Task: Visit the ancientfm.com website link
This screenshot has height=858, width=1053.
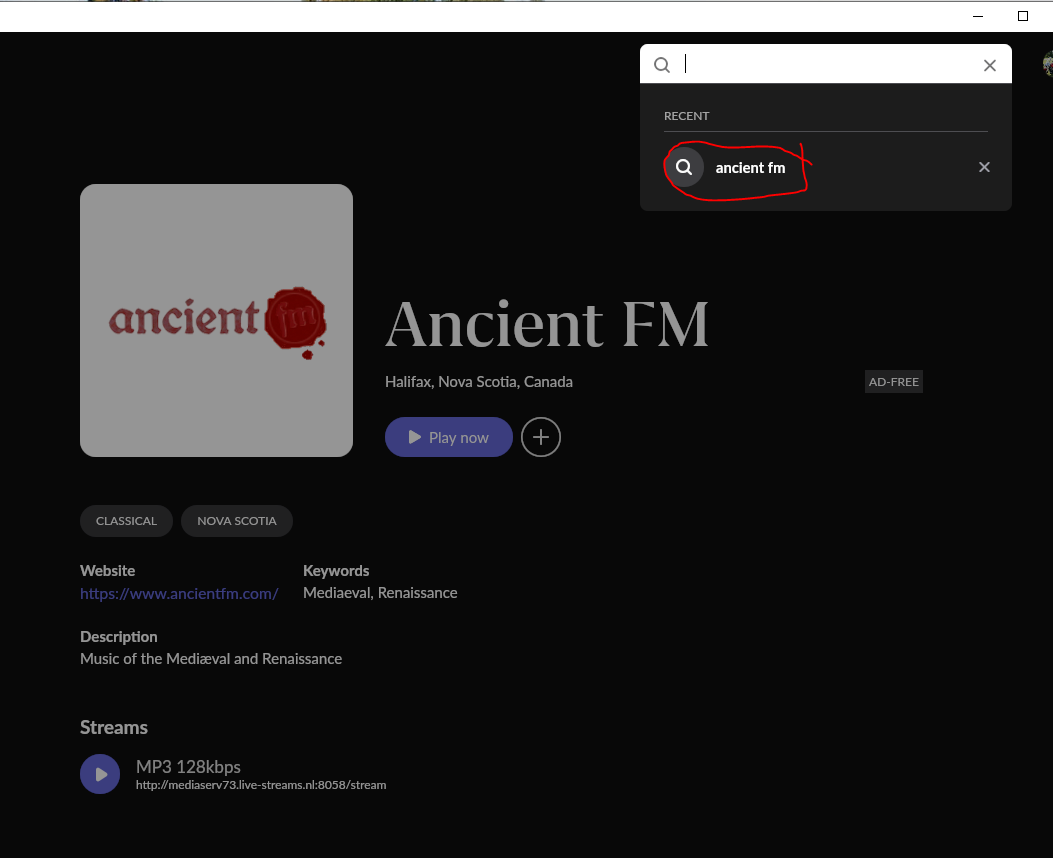Action: point(179,593)
